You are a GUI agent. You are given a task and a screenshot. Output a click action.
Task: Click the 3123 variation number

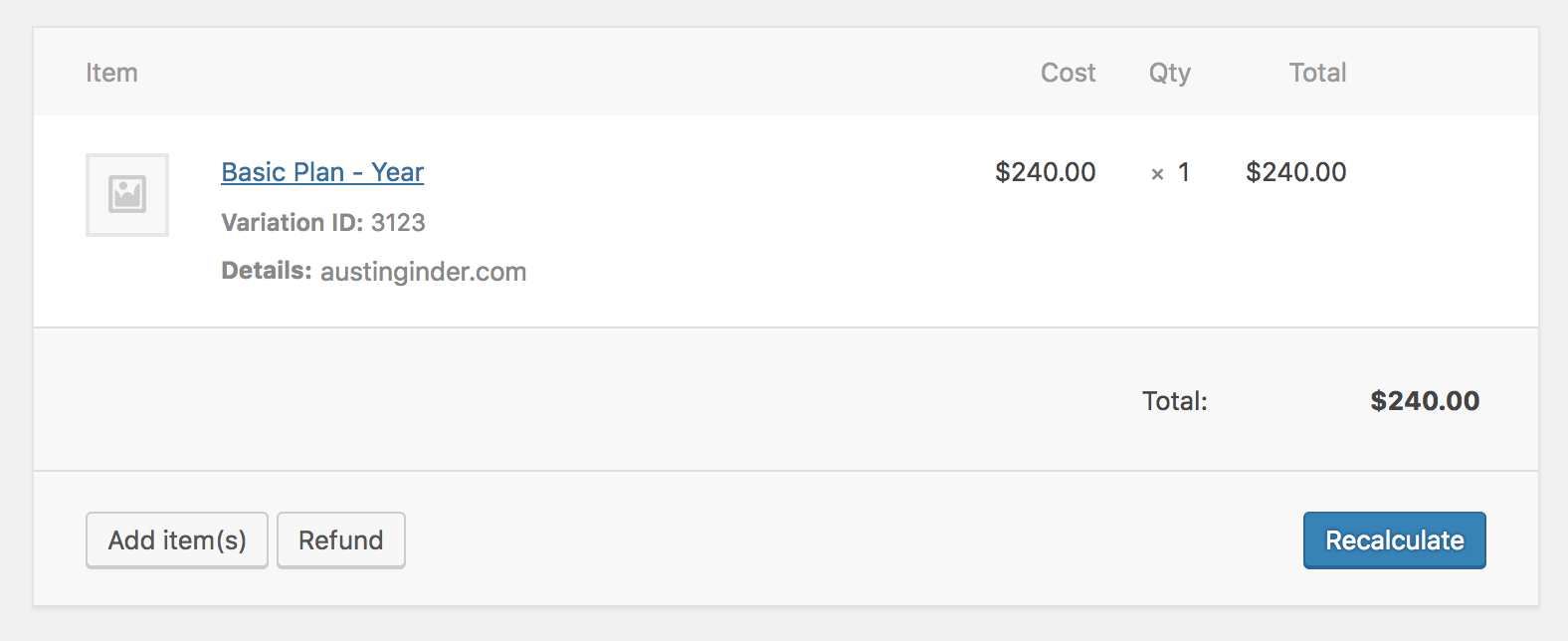point(398,222)
